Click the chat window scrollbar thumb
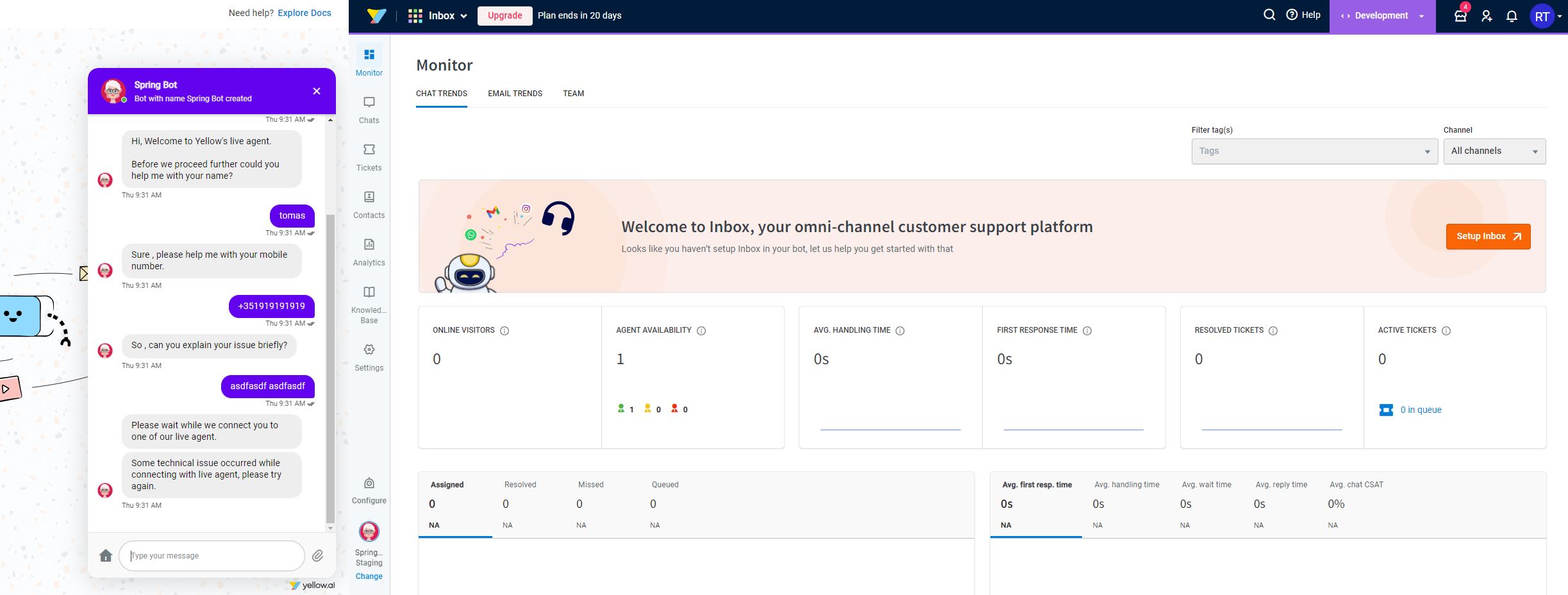The width and height of the screenshot is (1568, 595). click(x=330, y=369)
